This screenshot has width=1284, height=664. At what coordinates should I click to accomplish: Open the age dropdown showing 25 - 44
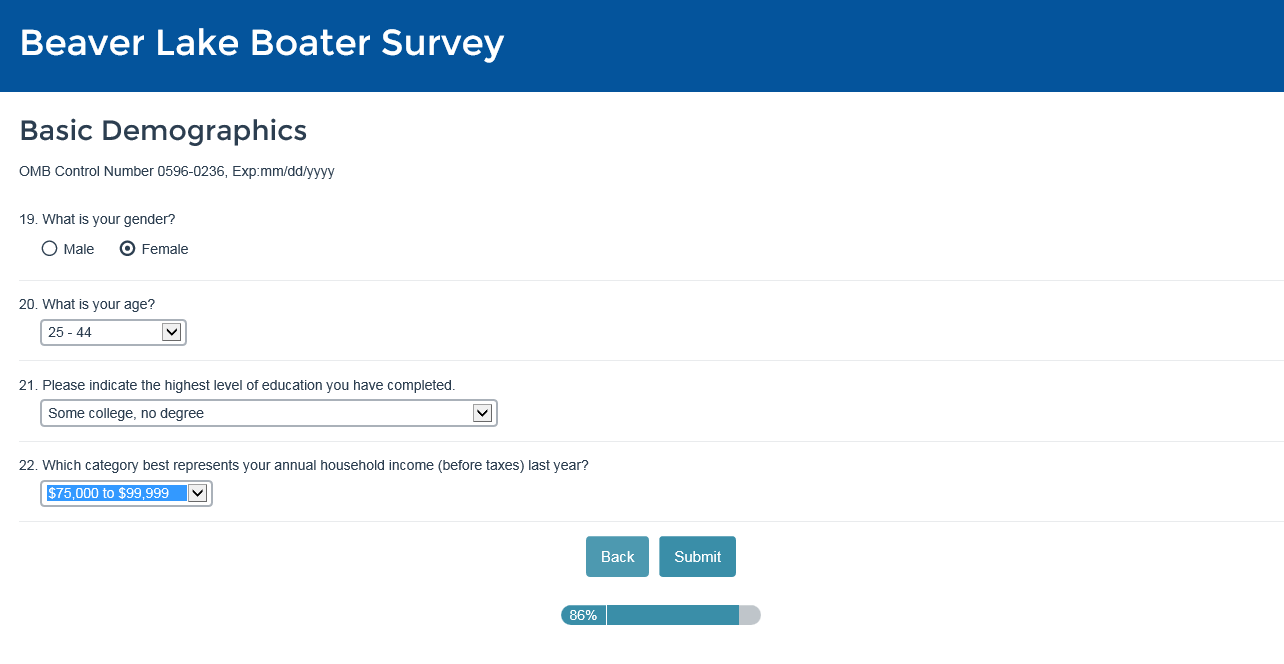[x=102, y=332]
